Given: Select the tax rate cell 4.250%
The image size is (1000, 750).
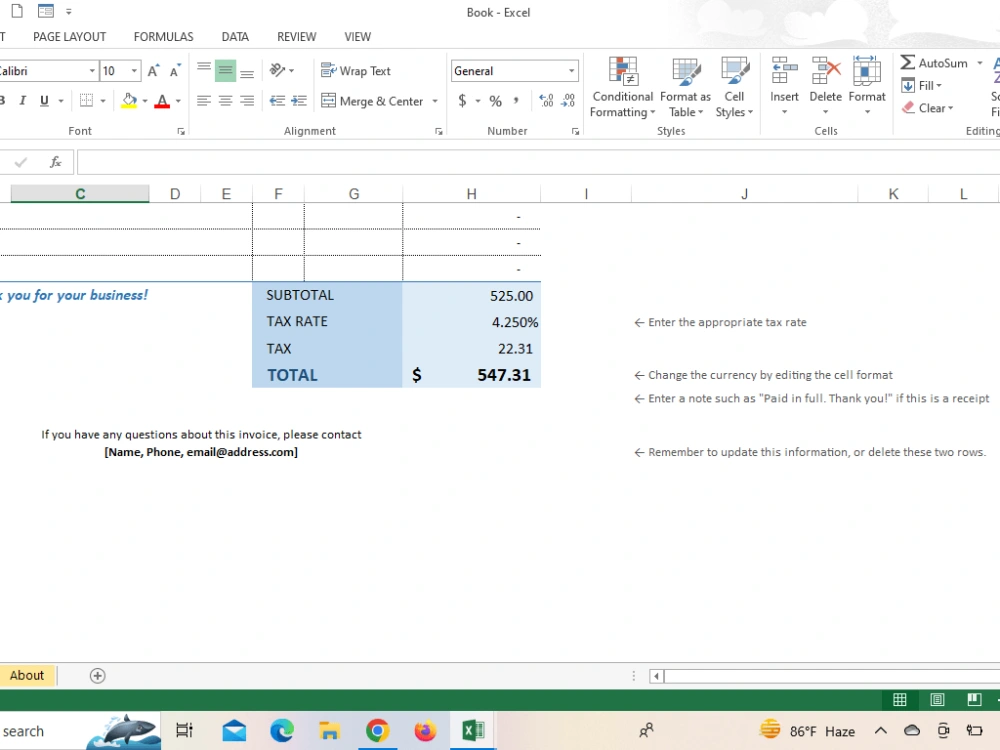Looking at the screenshot, I should 471,322.
